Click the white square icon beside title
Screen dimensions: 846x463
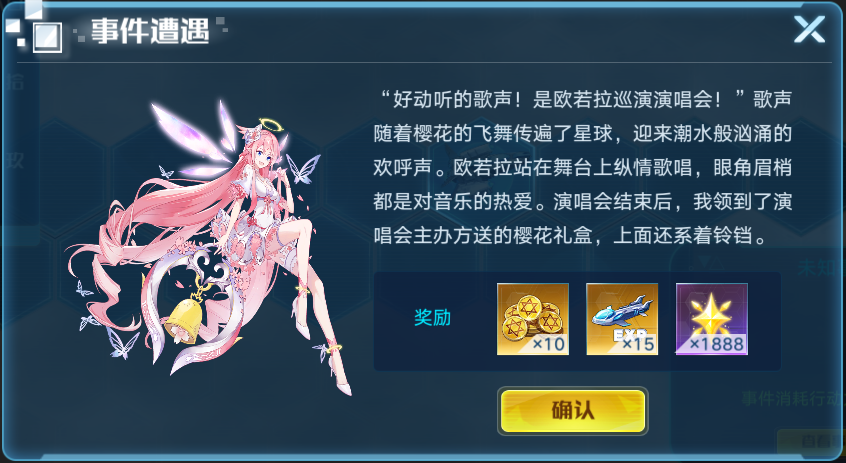[47, 37]
